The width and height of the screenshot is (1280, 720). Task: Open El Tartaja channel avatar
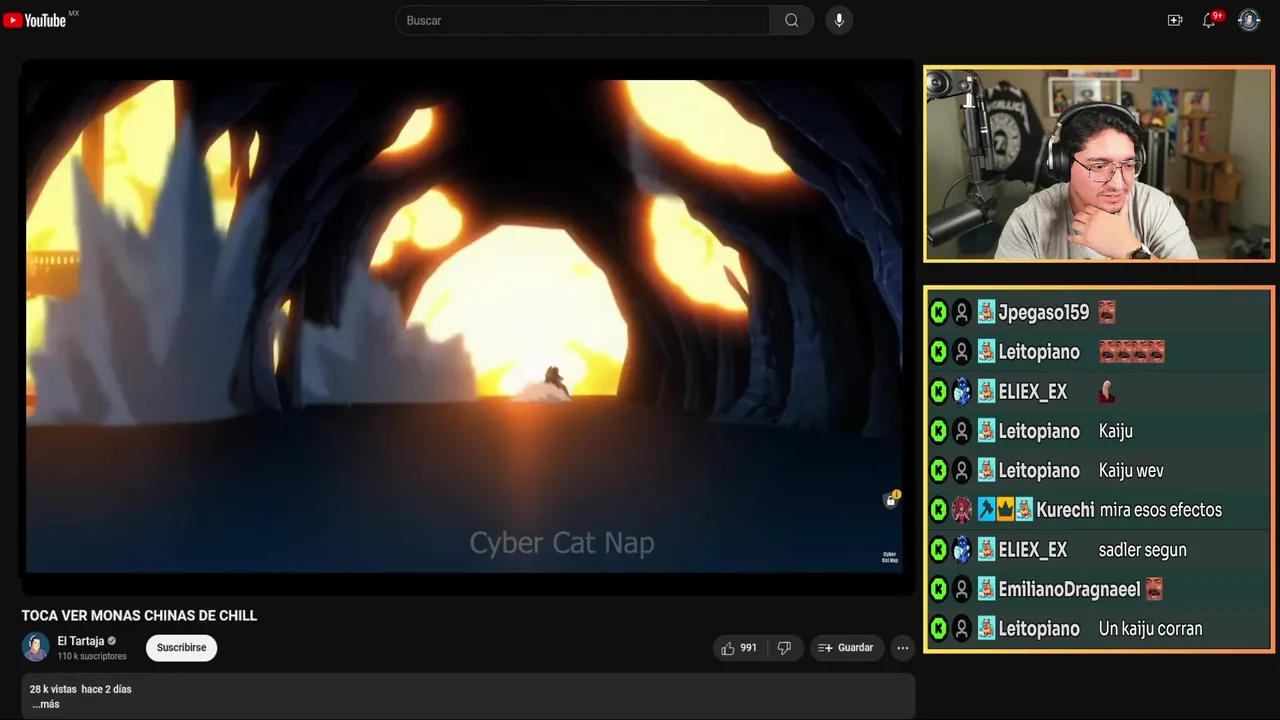[x=36, y=647]
